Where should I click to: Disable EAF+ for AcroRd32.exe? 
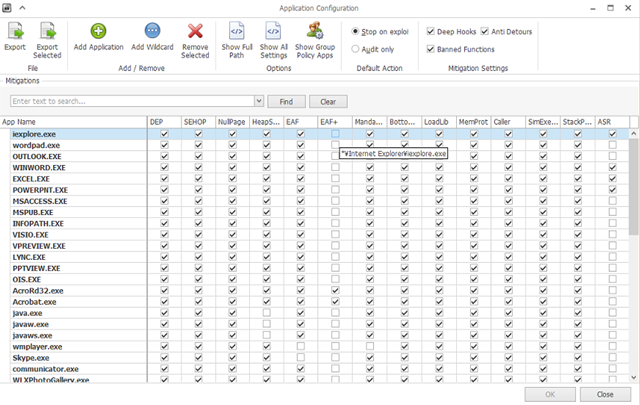(335, 290)
